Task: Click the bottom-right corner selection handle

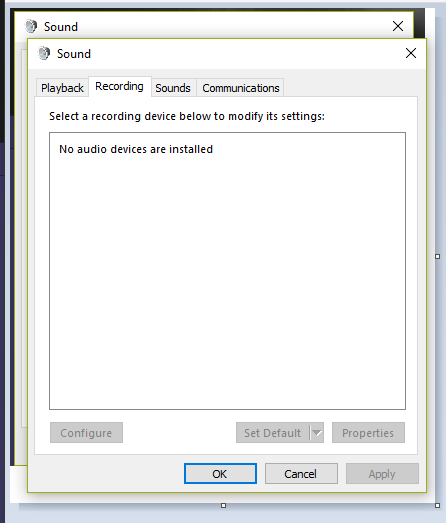Action: (437, 506)
